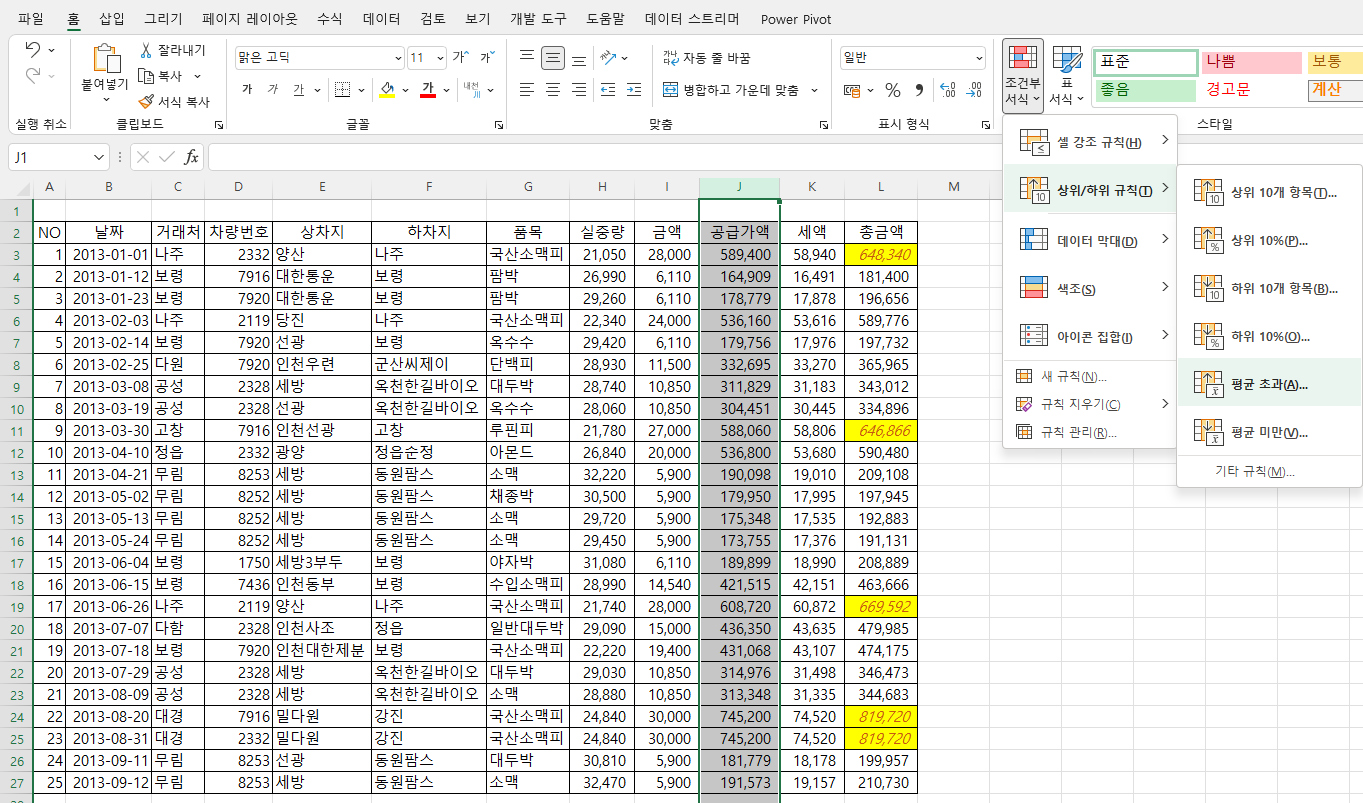Decrease font size with the smaller 가 icon
1363x803 pixels.
487,58
